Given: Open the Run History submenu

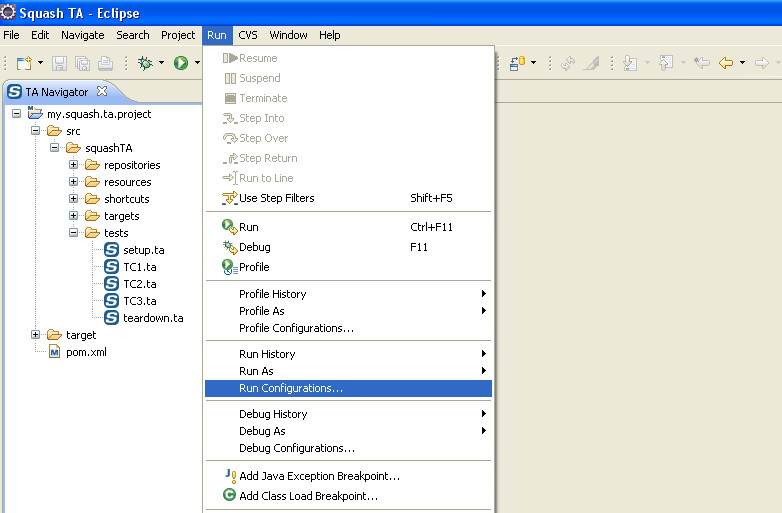Looking at the screenshot, I should [x=348, y=354].
